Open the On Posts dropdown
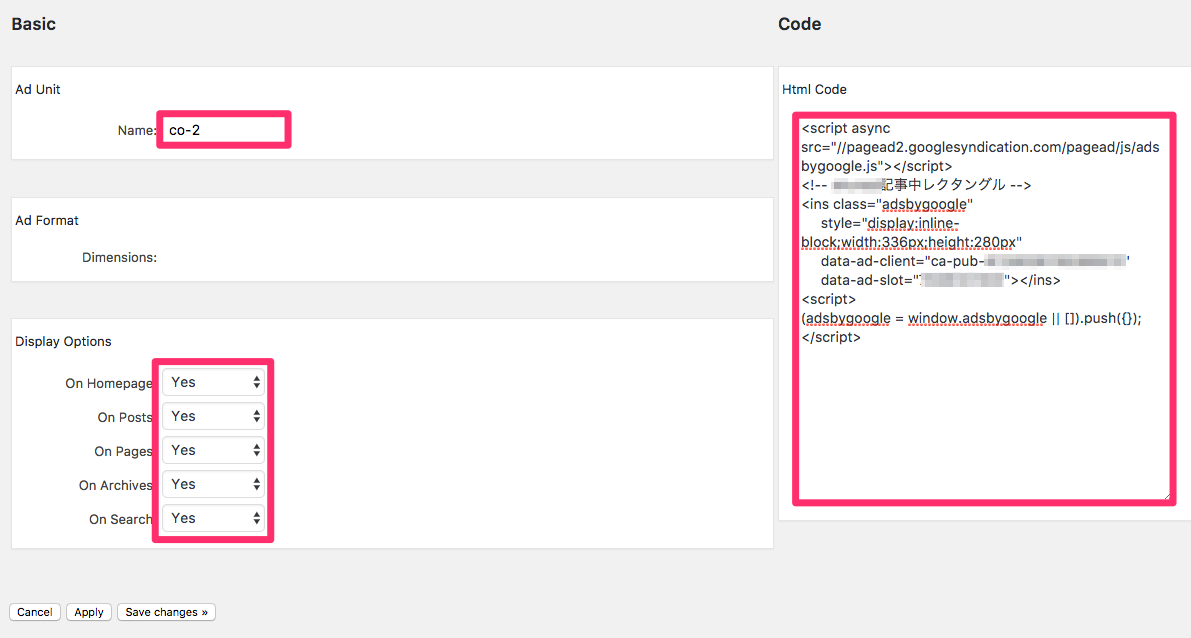The height and width of the screenshot is (638, 1191). coord(213,416)
